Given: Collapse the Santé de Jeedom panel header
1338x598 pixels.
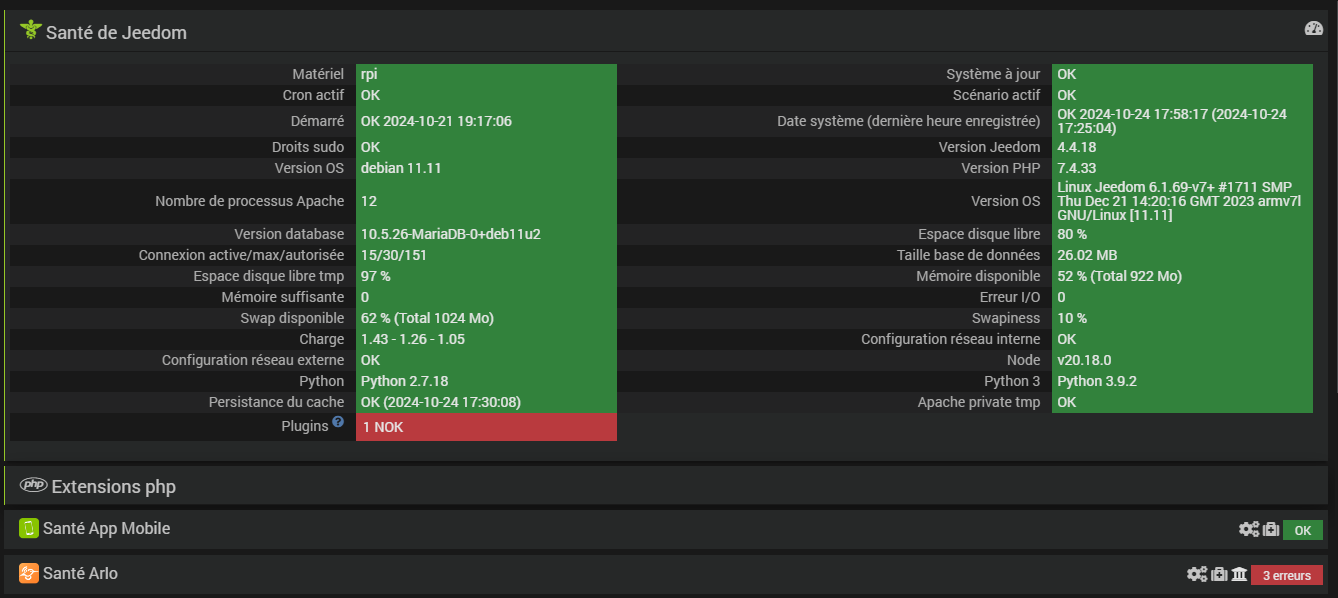Looking at the screenshot, I should [x=116, y=32].
